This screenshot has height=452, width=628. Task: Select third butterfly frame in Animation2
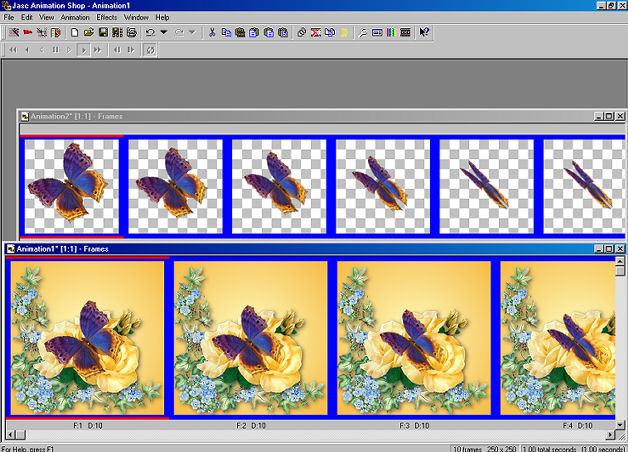[279, 186]
